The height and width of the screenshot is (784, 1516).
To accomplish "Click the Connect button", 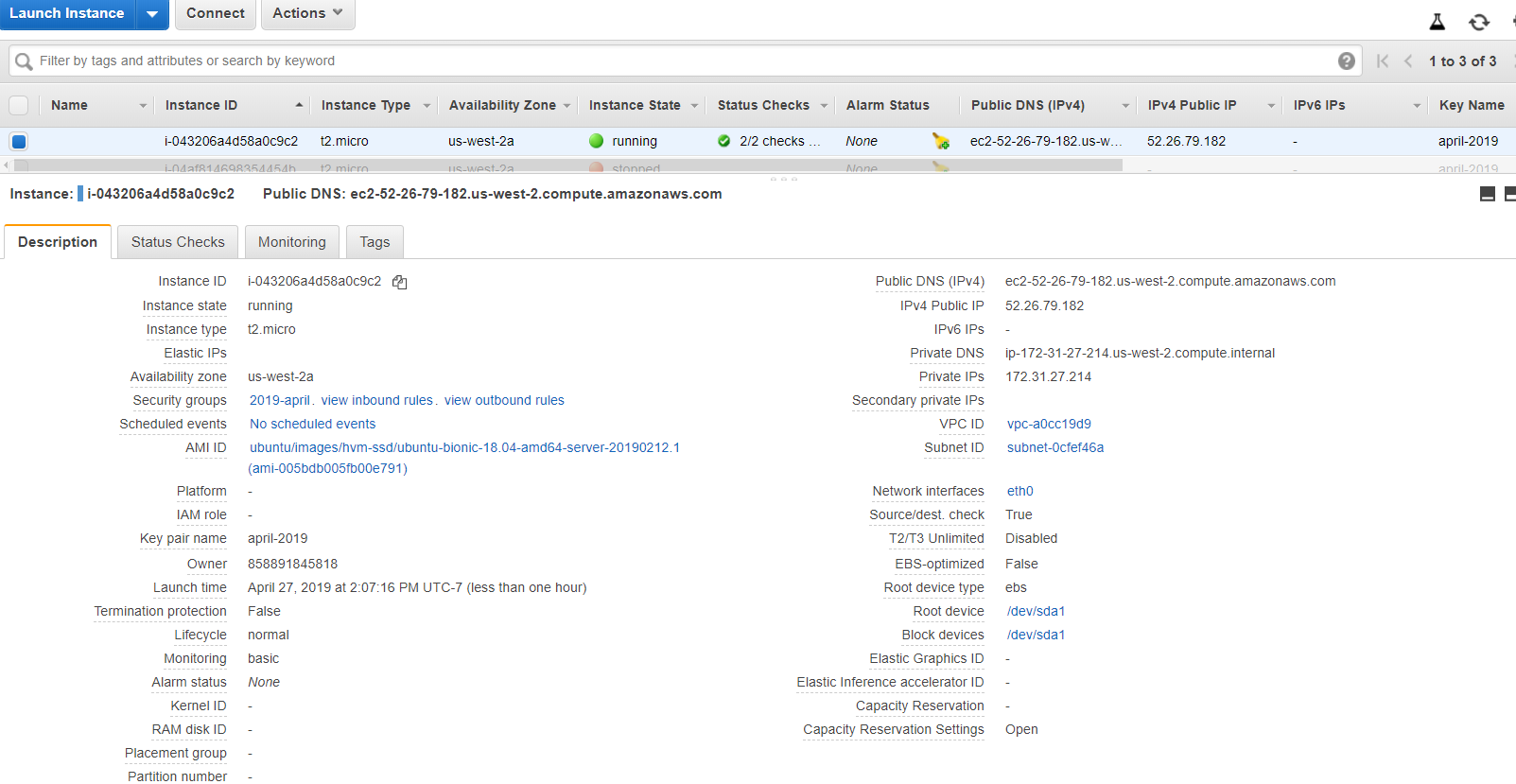I will tap(215, 14).
